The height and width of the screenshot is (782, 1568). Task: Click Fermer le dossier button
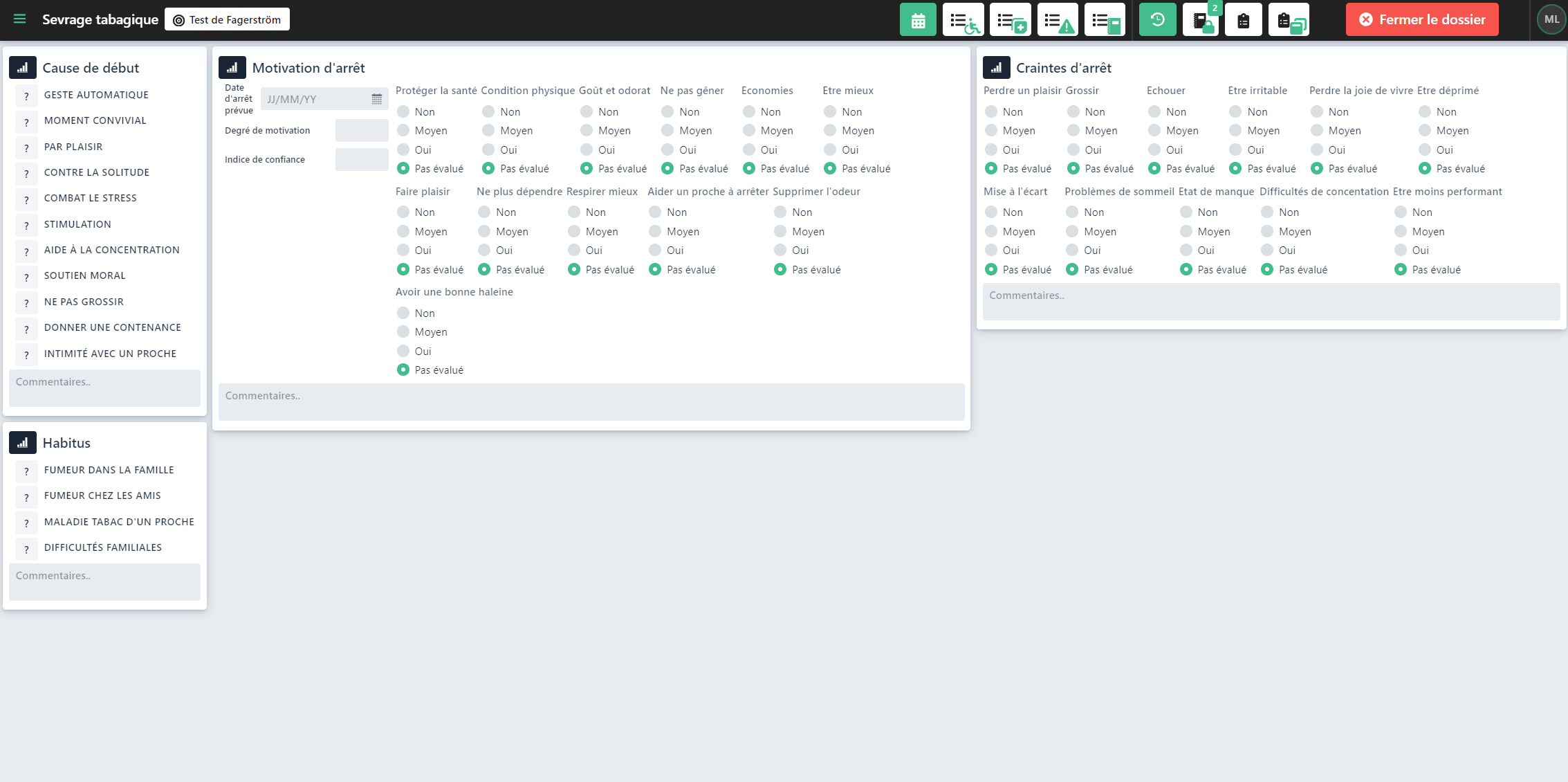(x=1421, y=19)
